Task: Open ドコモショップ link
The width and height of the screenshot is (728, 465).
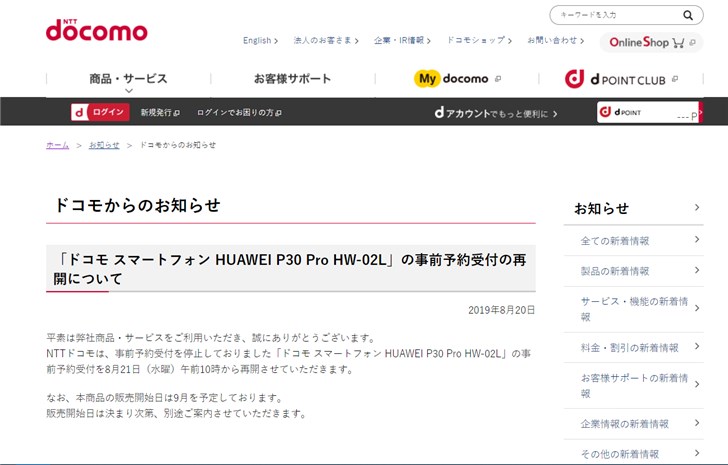Action: tap(479, 40)
